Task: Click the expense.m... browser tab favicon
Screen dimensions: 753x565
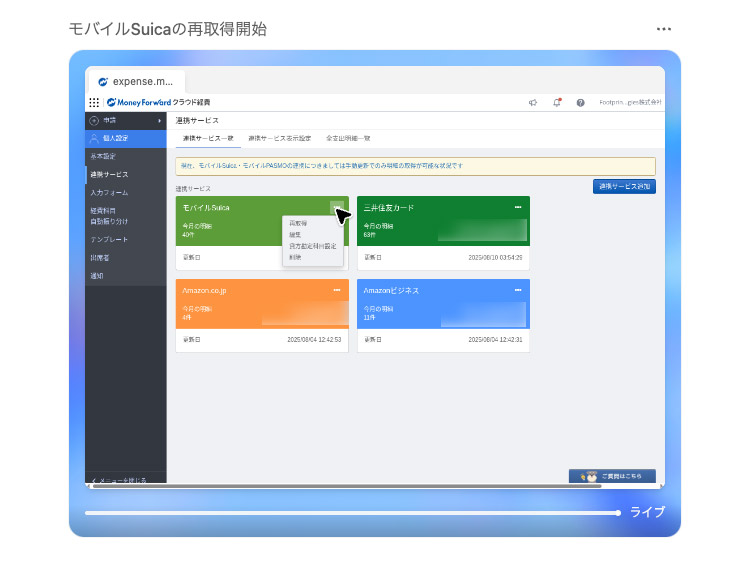Action: tap(103, 82)
